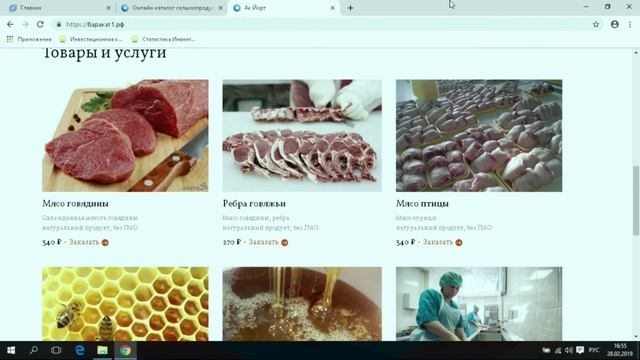Click the Мясо птицы title
This screenshot has width=640, height=360.
coord(422,203)
